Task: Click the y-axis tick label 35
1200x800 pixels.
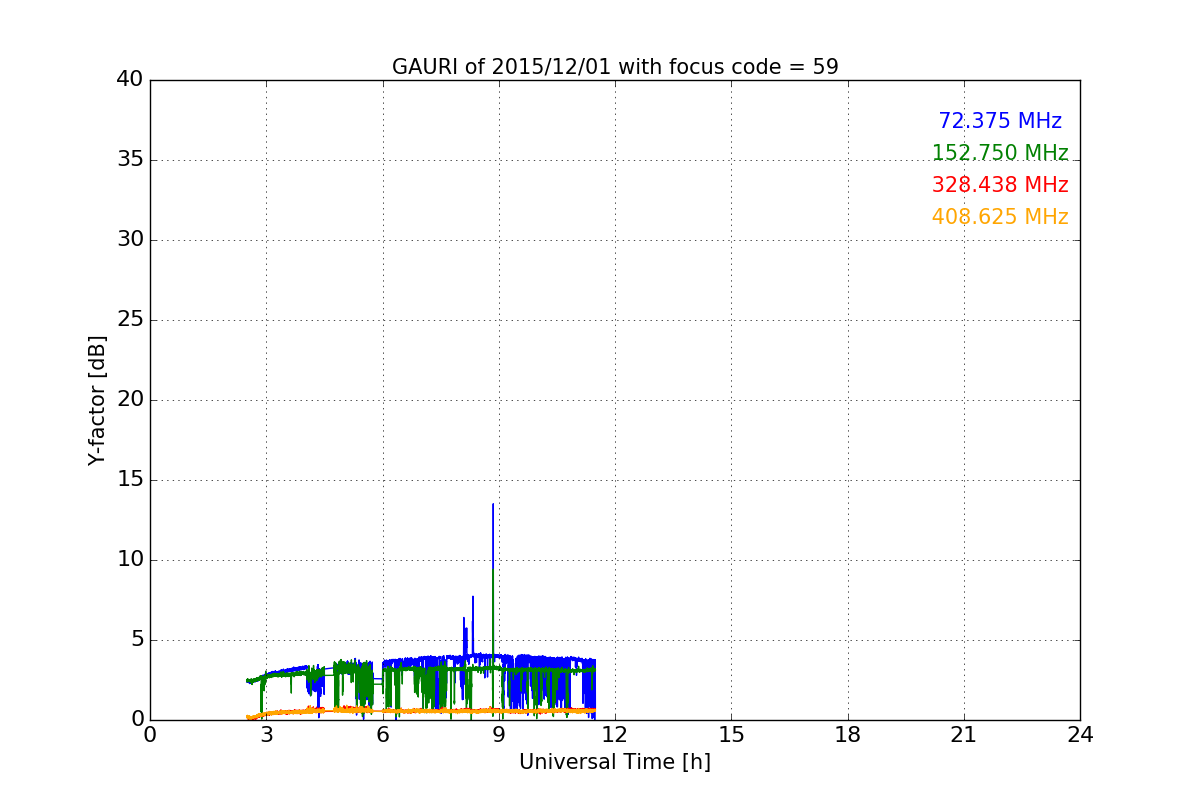Action: pos(129,160)
